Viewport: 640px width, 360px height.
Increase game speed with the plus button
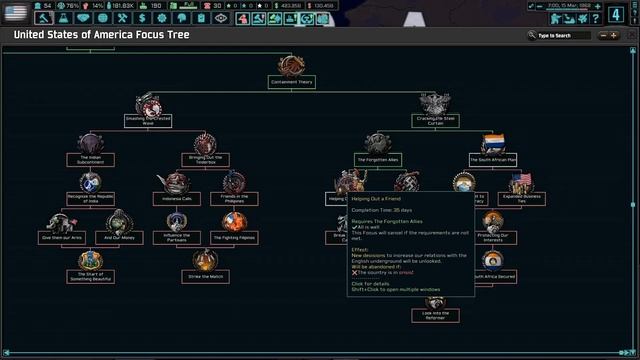(x=598, y=6)
